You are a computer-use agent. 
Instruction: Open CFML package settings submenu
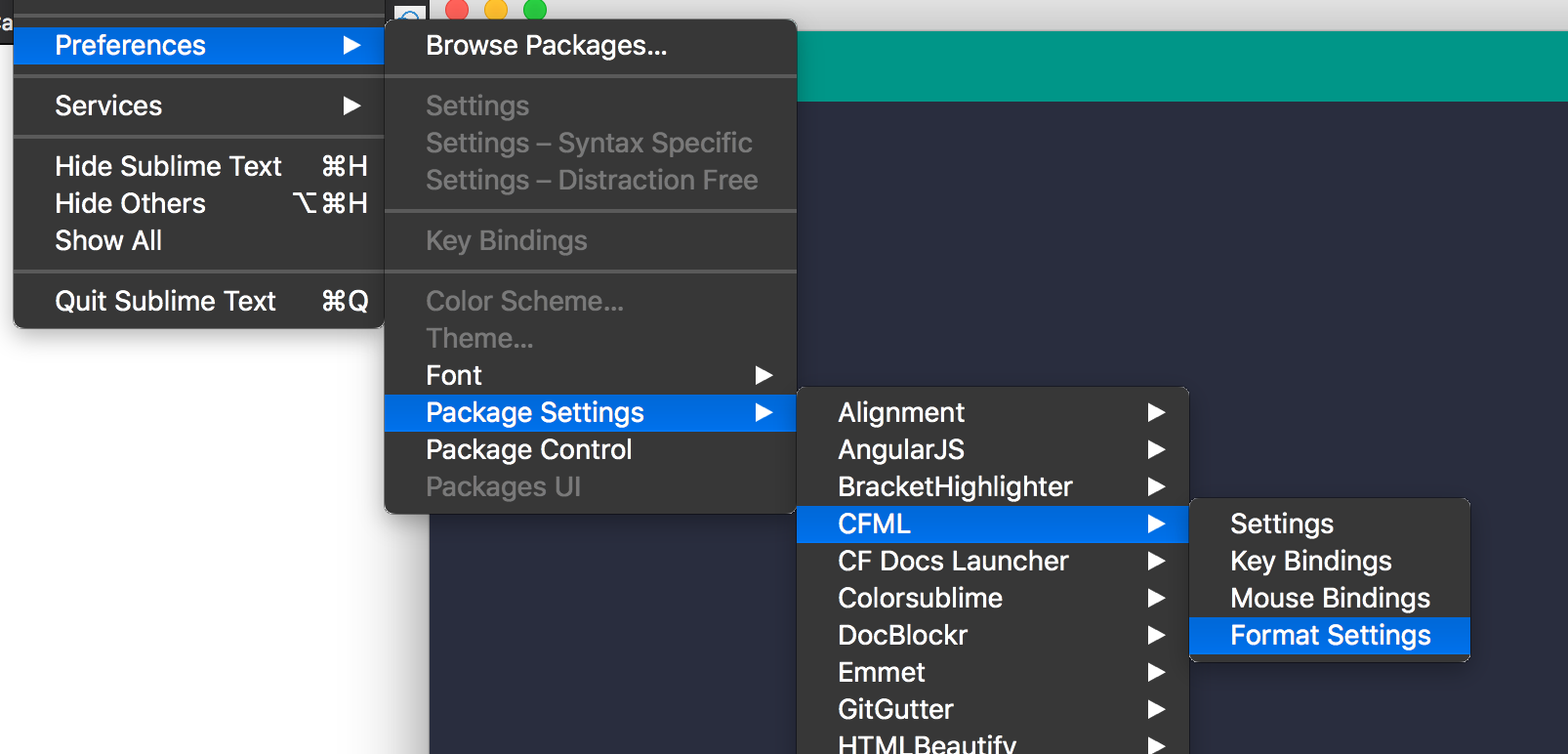click(x=993, y=524)
